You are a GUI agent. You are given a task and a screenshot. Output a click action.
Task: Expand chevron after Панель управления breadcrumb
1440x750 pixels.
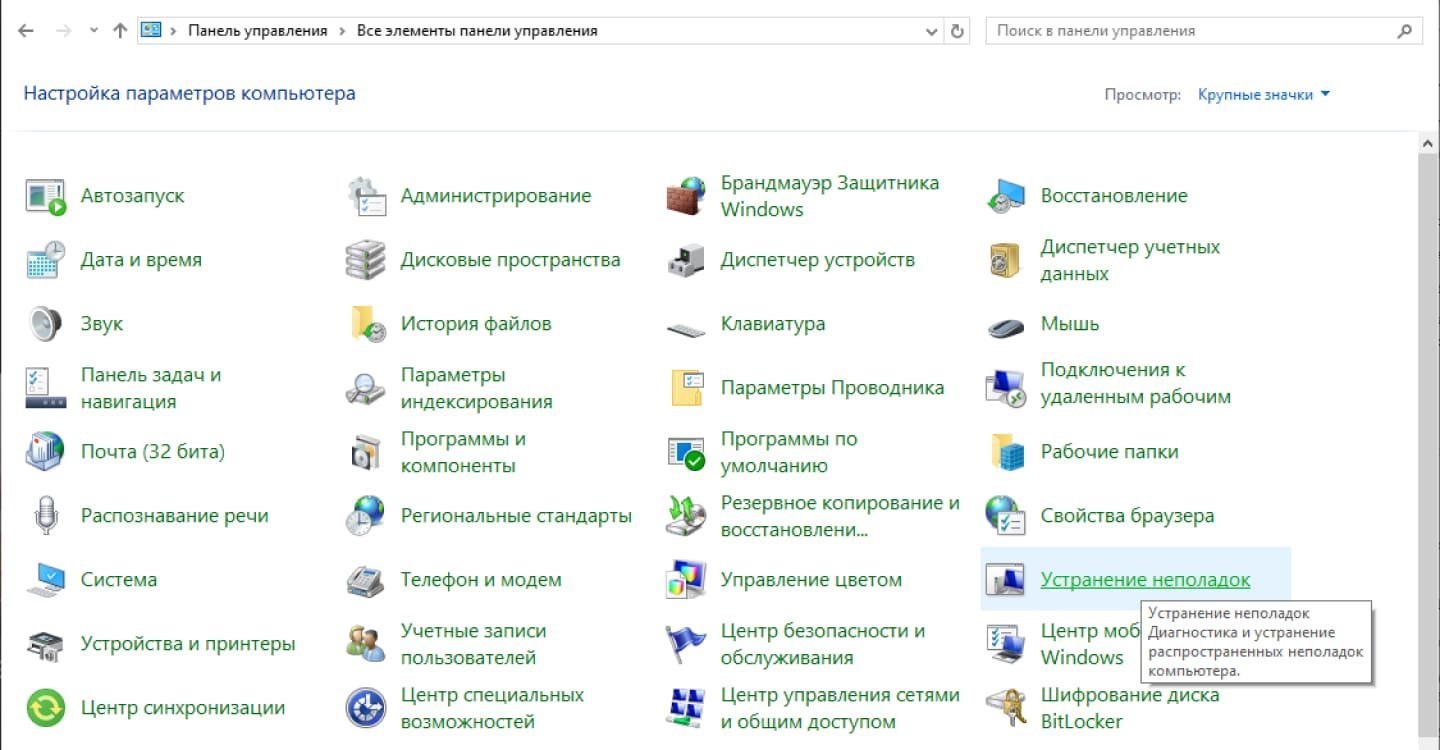[342, 31]
